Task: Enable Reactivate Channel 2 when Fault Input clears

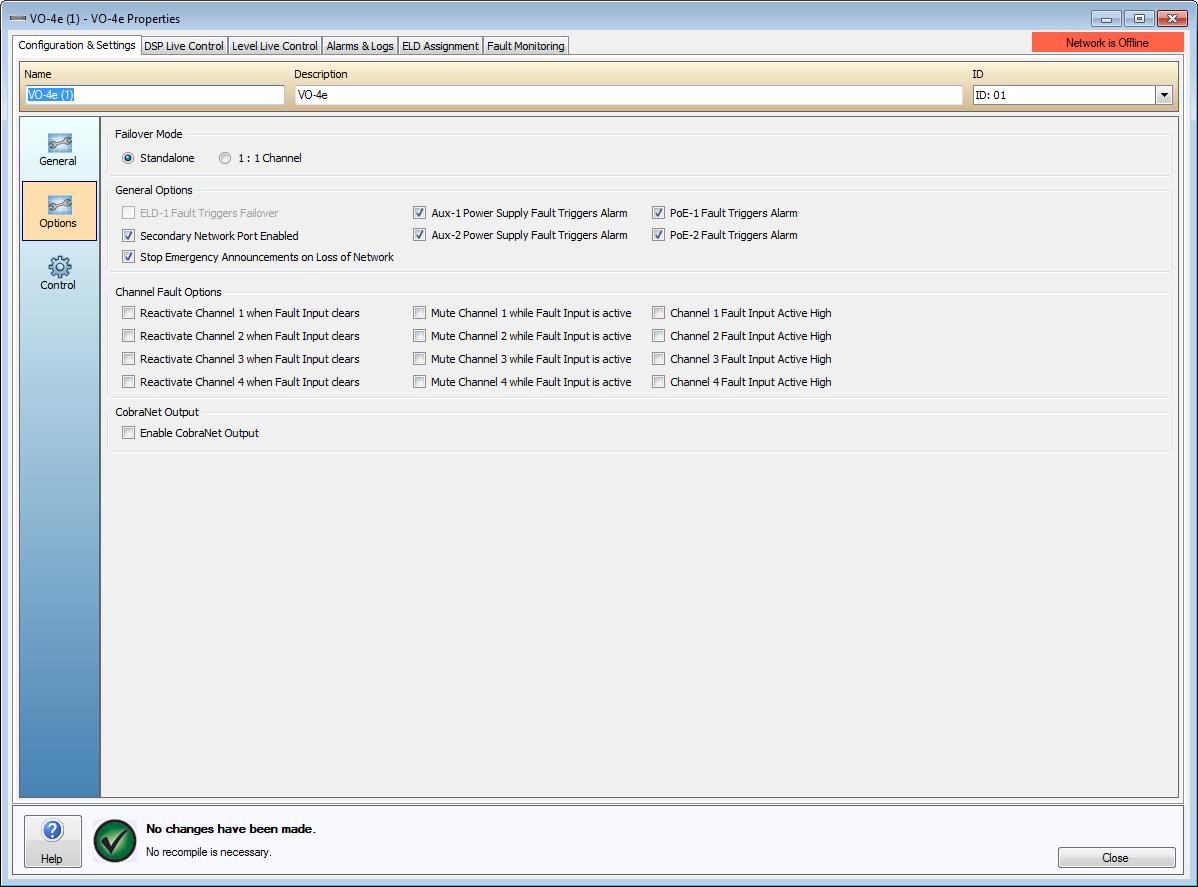Action: pos(128,336)
